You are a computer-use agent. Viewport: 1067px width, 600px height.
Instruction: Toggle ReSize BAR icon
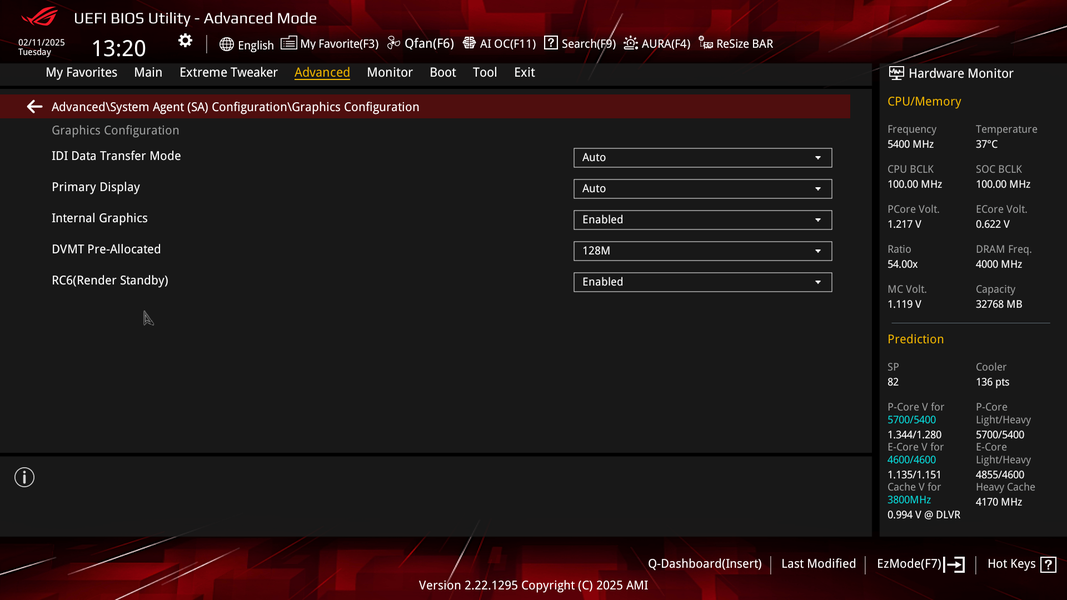(x=706, y=43)
